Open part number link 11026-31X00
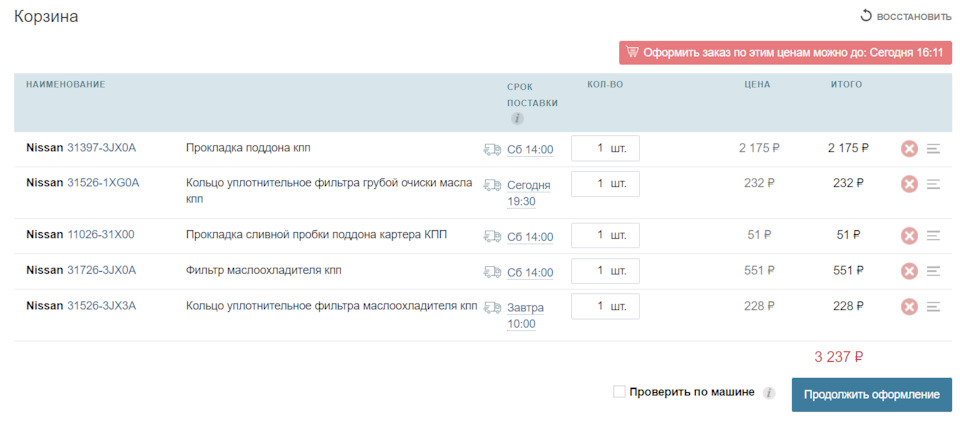Viewport: 960px width, 423px height. point(100,235)
